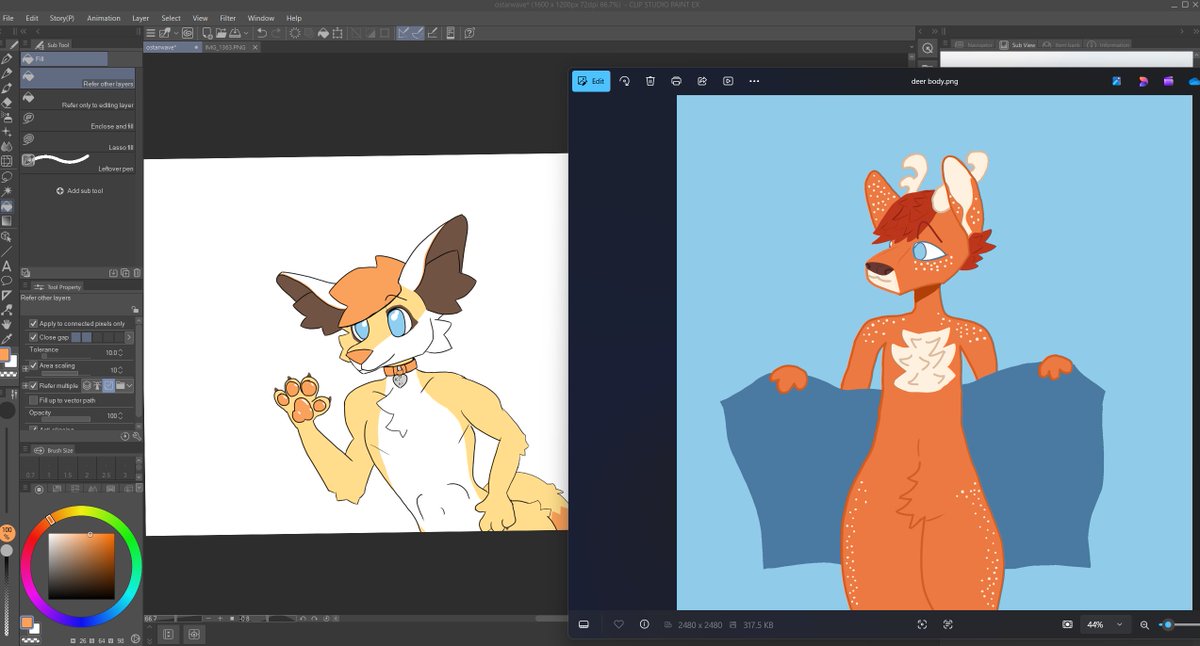Click the heart favorite icon in Photos
The image size is (1200, 646).
point(618,624)
